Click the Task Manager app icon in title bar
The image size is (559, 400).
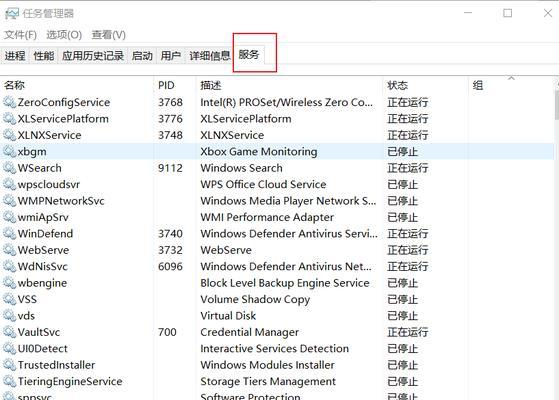click(12, 14)
